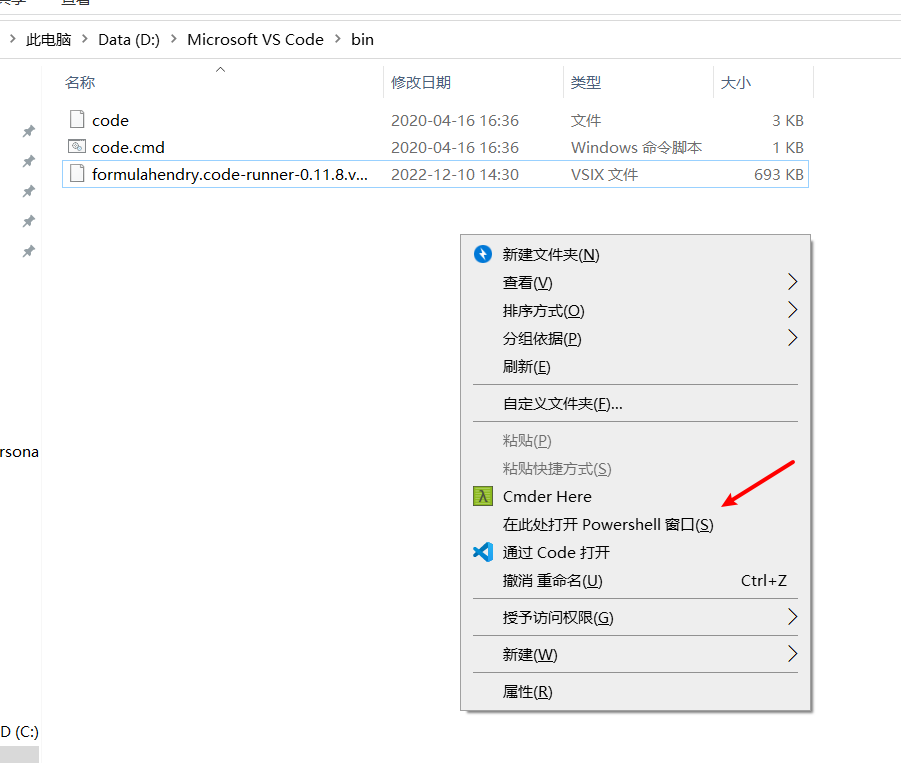901x763 pixels.
Task: Expand the 授予访问权限(G) submenu chevron
Action: pyautogui.click(x=792, y=617)
